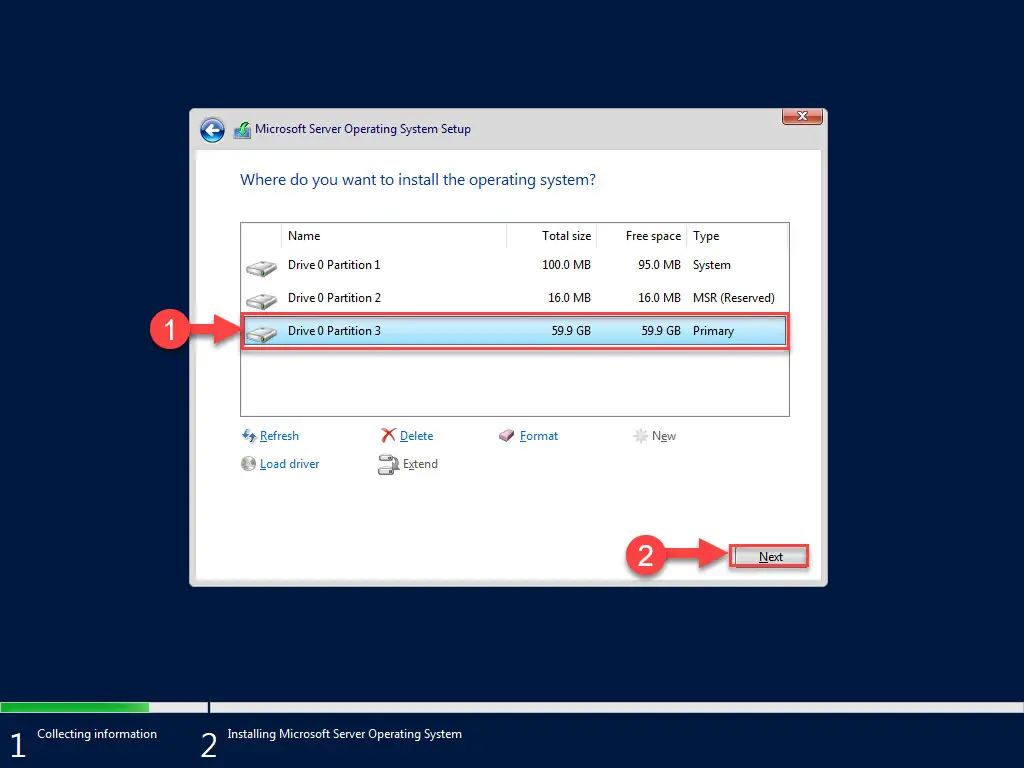Select the Extend partition icon
Viewport: 1024px width, 768px height.
[390, 464]
